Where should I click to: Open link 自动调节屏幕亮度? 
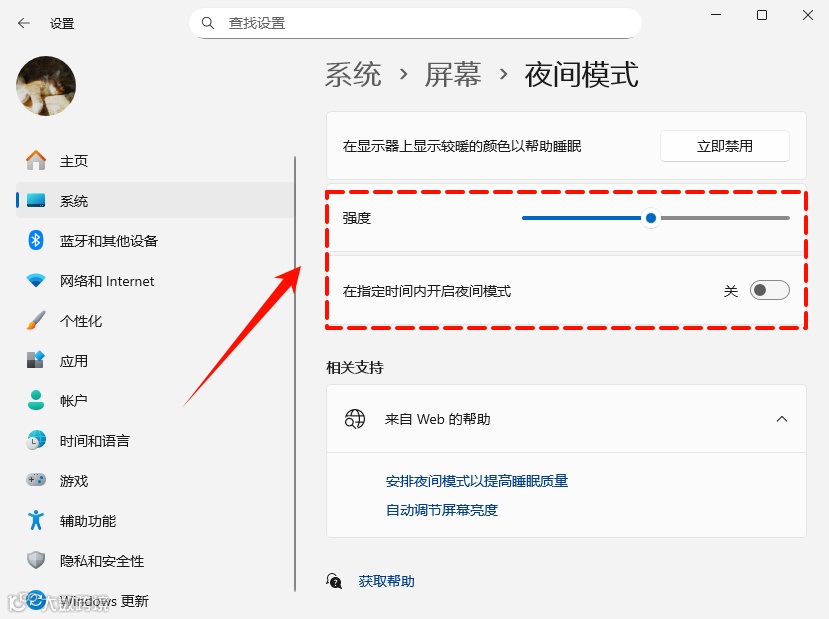(x=441, y=510)
